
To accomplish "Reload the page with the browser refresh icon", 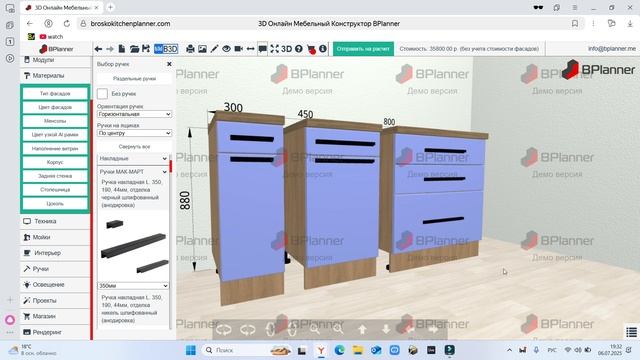I will [67, 24].
